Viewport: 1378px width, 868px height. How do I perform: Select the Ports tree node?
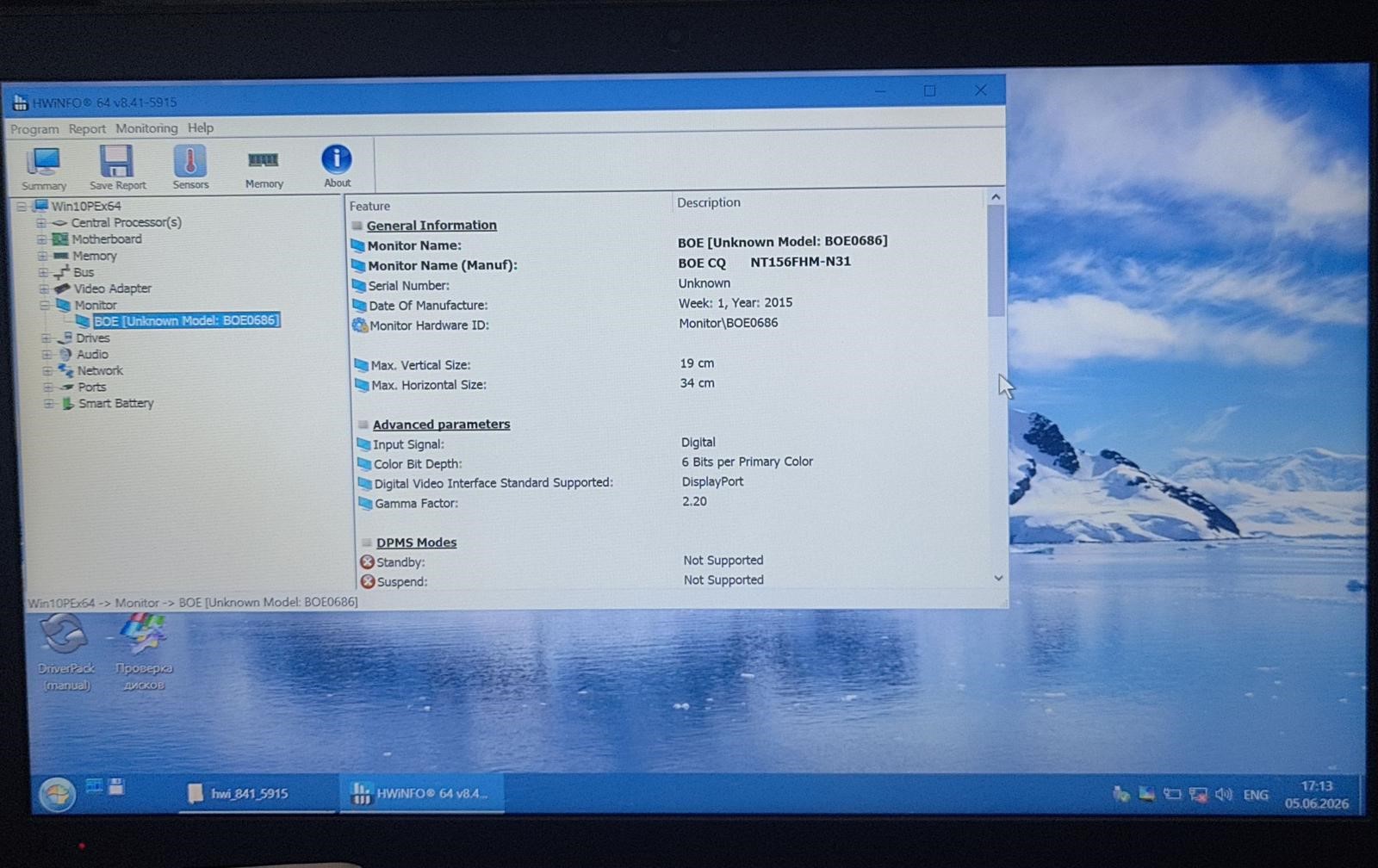tap(92, 387)
